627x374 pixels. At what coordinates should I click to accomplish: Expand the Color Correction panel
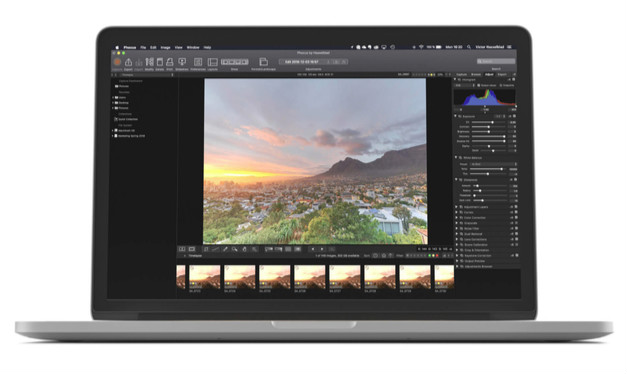click(457, 218)
